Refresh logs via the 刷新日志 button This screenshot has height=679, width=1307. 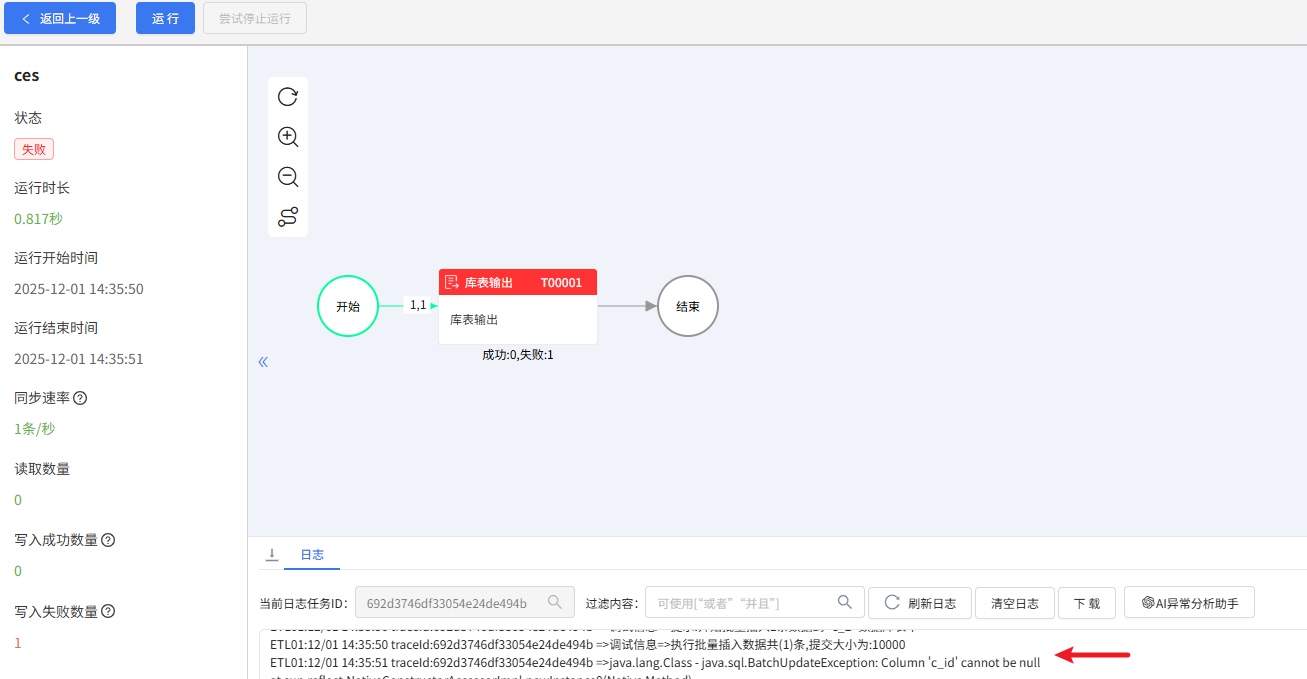pos(919,602)
